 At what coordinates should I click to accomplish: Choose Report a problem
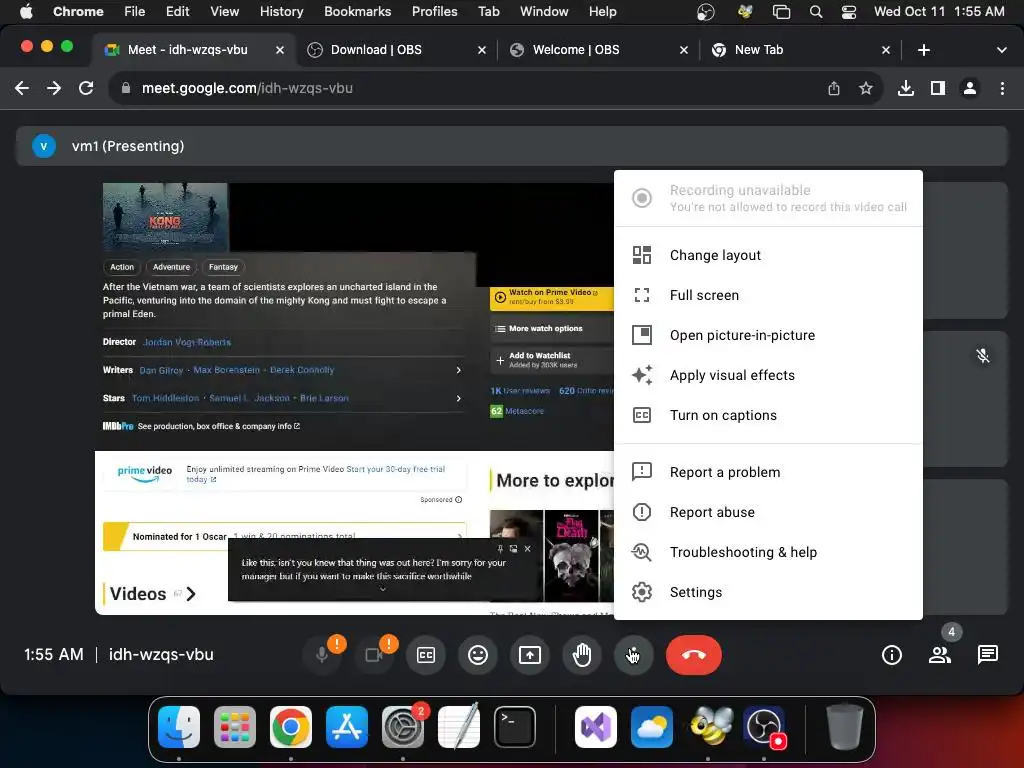tap(768, 472)
